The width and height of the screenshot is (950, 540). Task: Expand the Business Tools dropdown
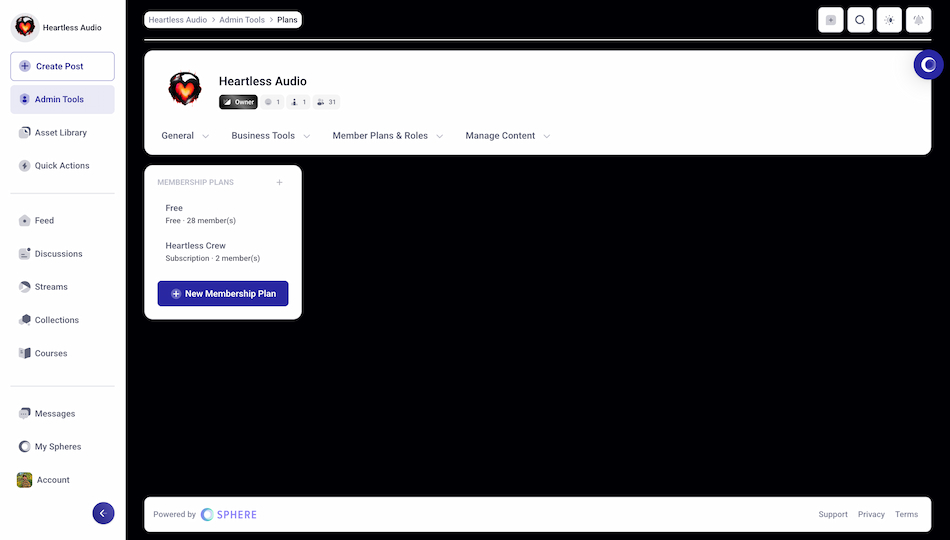coord(270,136)
